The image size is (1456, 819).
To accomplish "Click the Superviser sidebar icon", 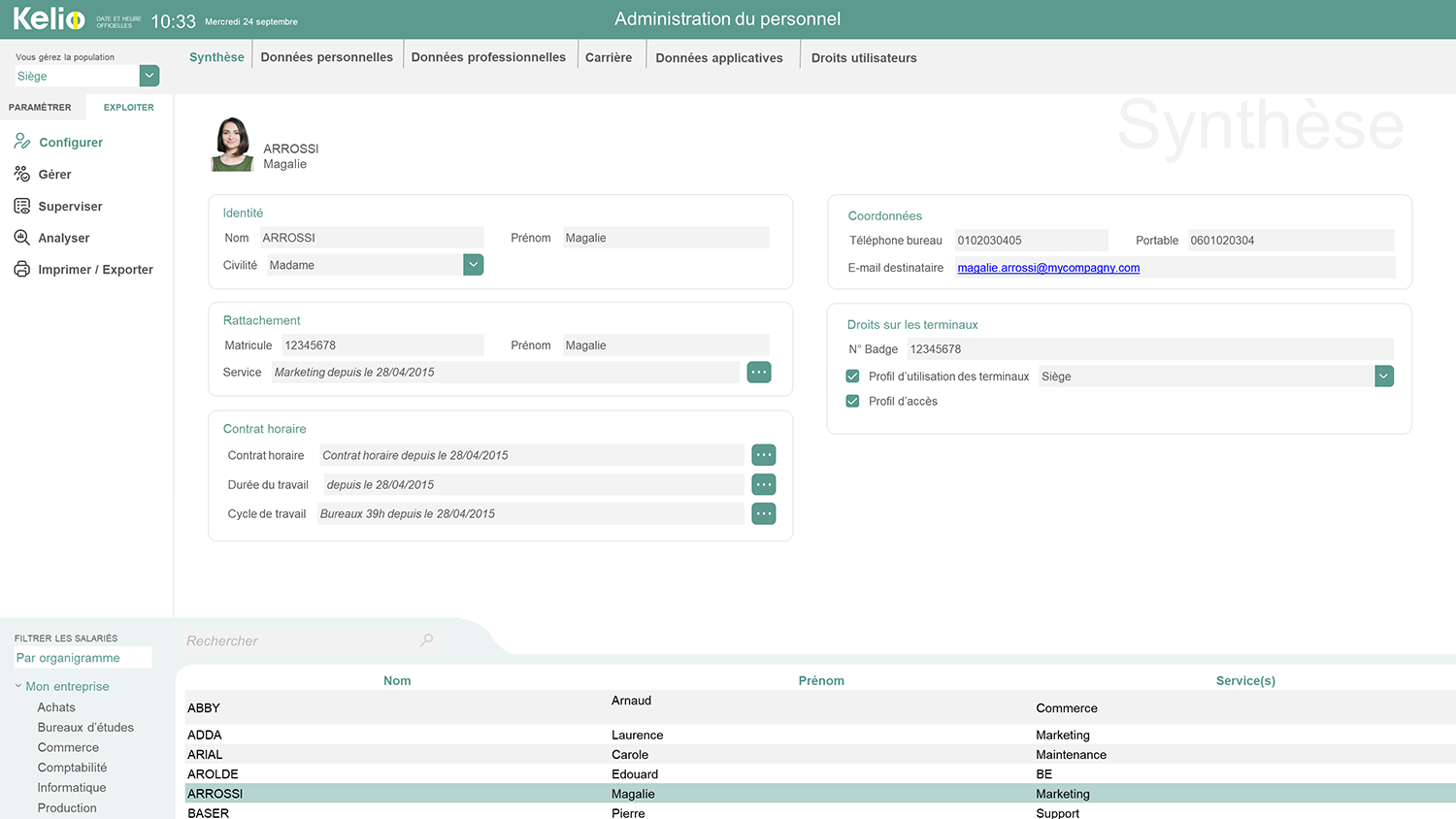I will click(x=21, y=206).
